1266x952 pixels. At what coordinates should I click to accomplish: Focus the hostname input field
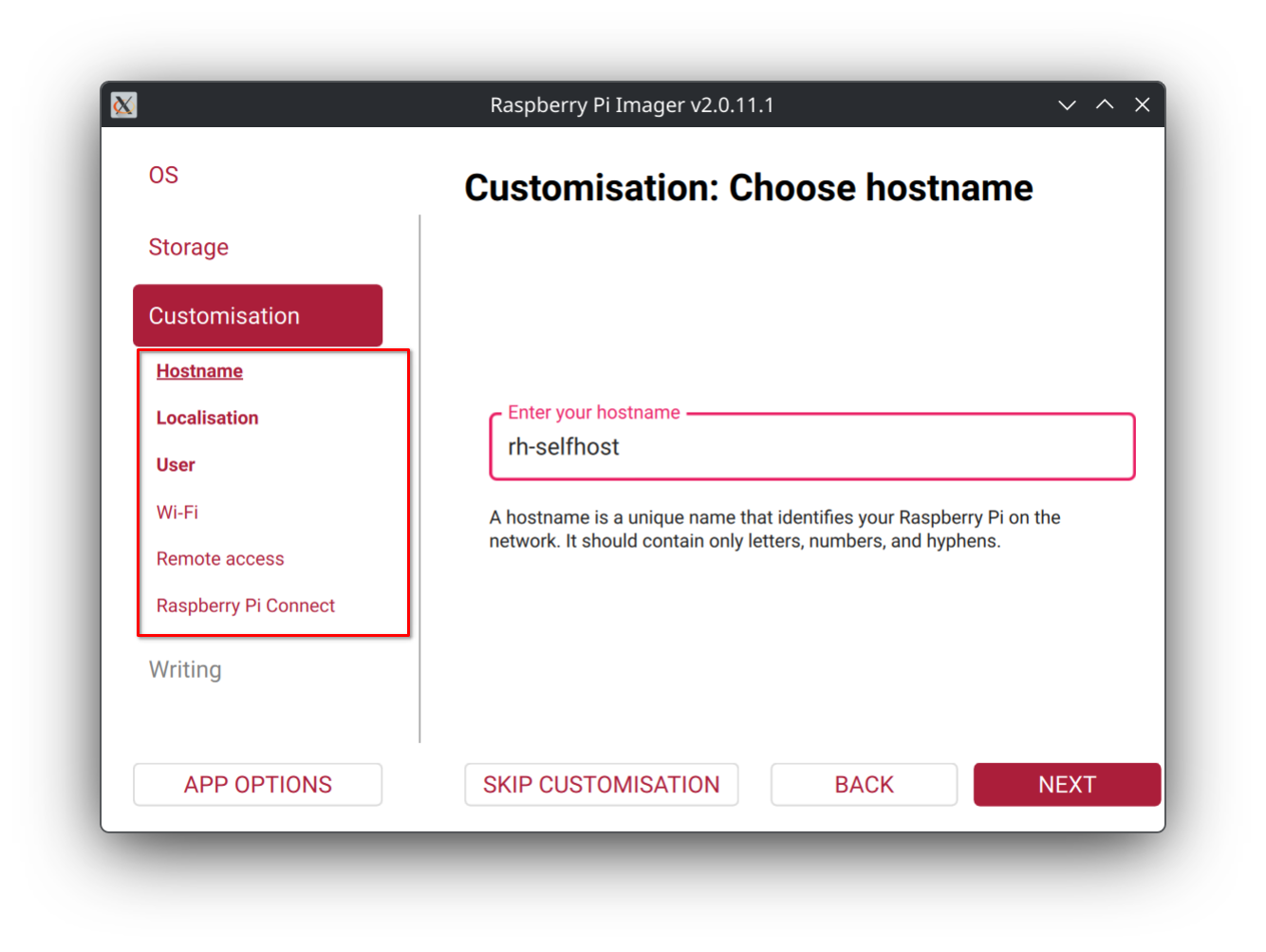pyautogui.click(x=812, y=447)
